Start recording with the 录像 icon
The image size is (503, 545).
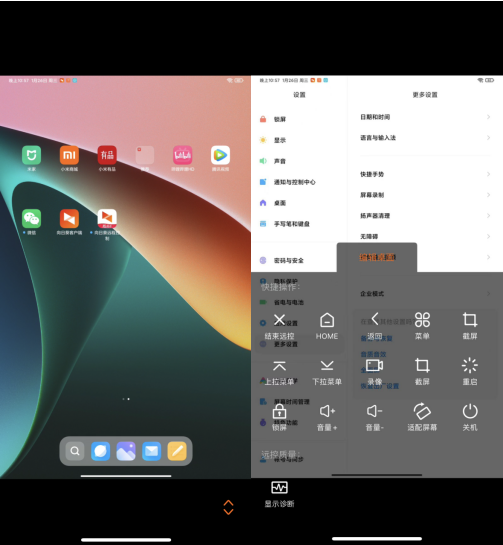pyautogui.click(x=374, y=366)
